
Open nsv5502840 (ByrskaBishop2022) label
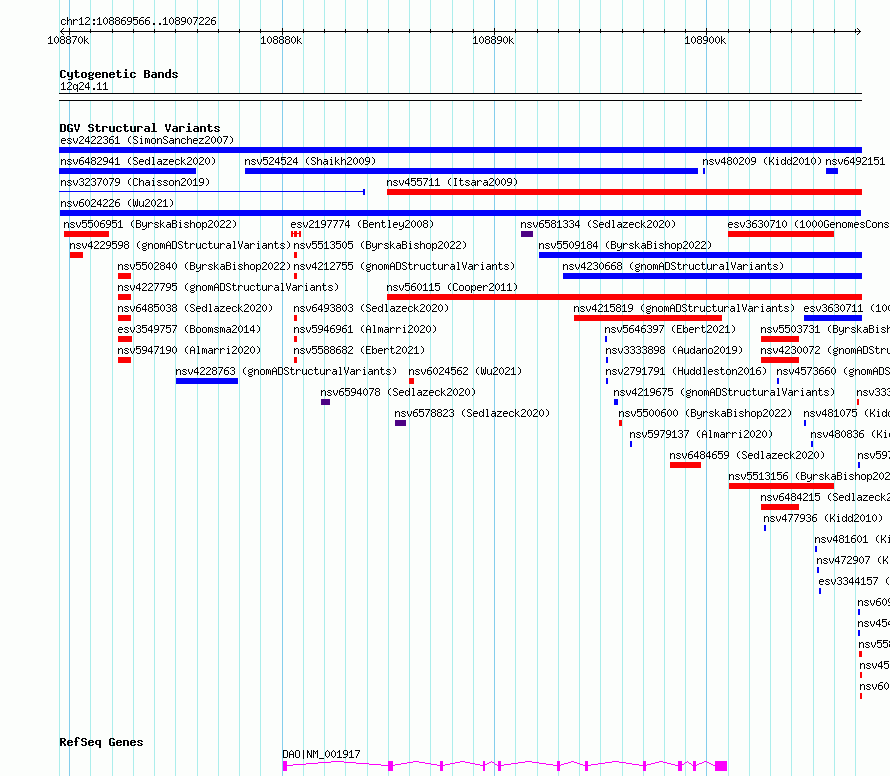click(204, 266)
